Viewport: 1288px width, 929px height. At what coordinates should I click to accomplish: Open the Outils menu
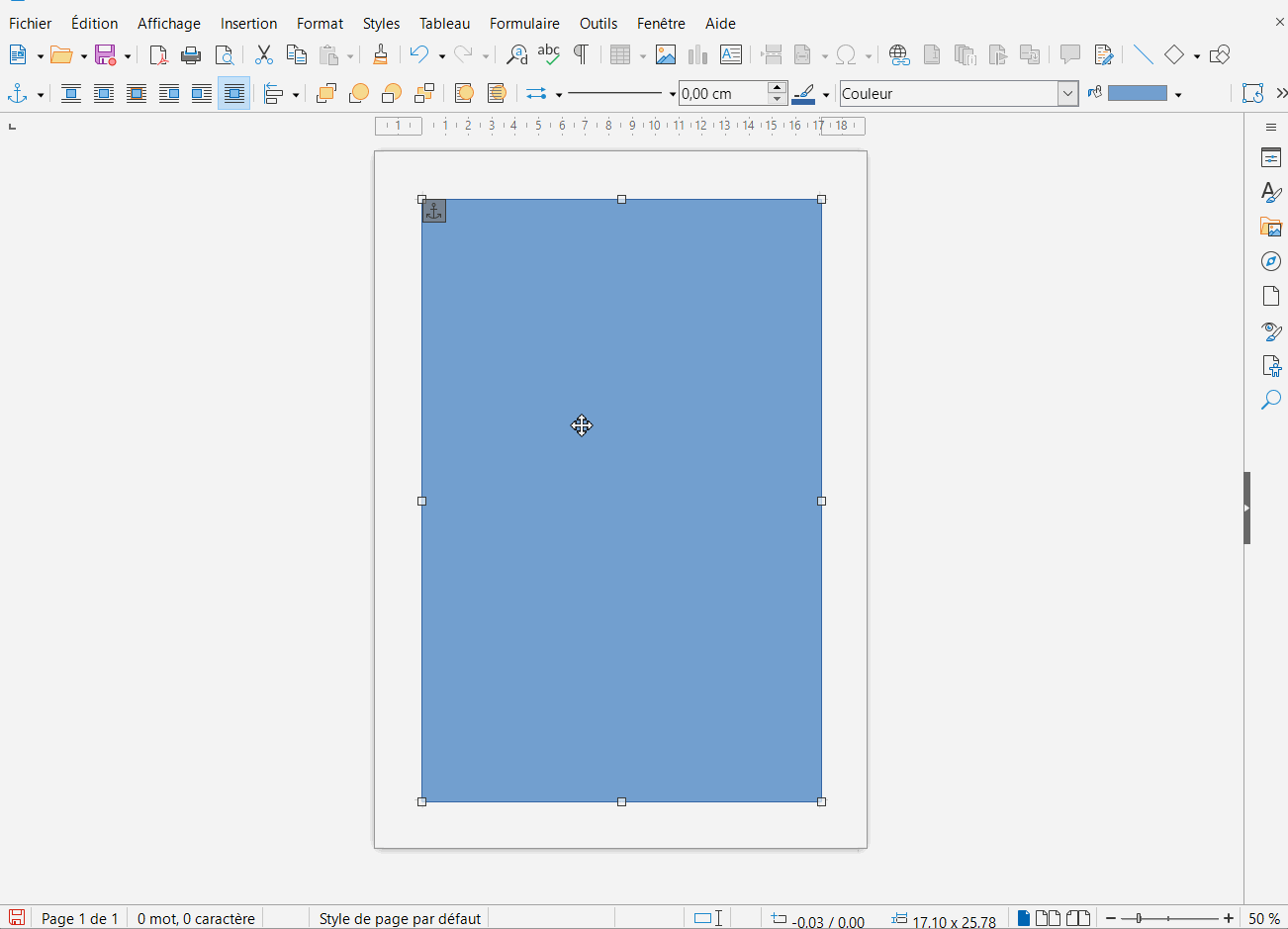(598, 23)
